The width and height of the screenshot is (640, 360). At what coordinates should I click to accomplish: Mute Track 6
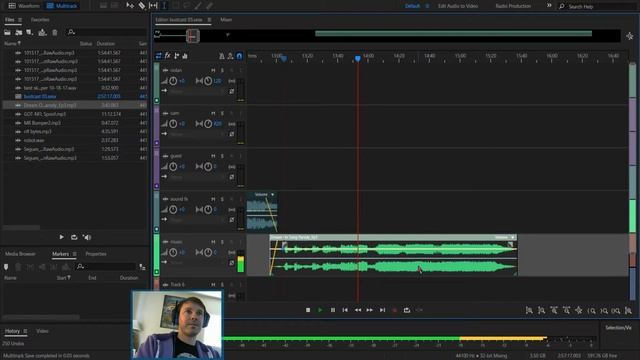[213, 284]
